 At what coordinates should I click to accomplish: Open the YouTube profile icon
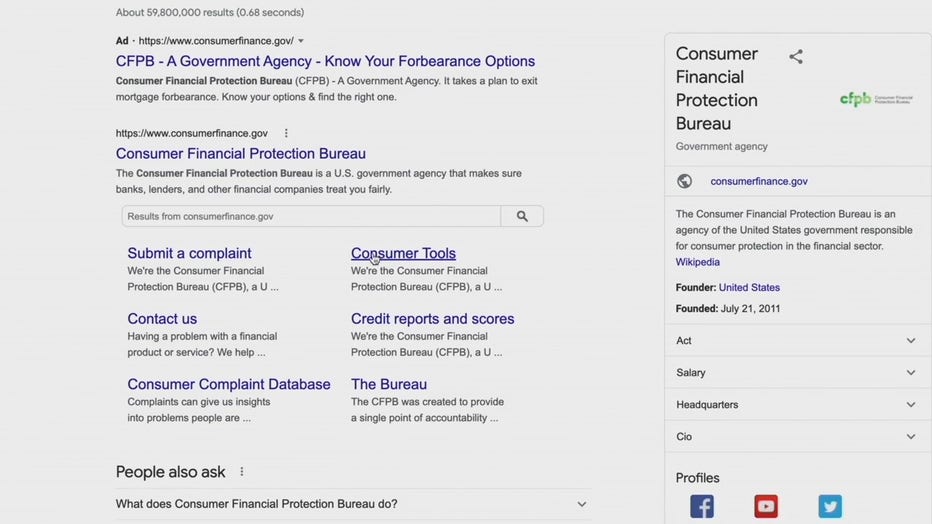(x=766, y=506)
